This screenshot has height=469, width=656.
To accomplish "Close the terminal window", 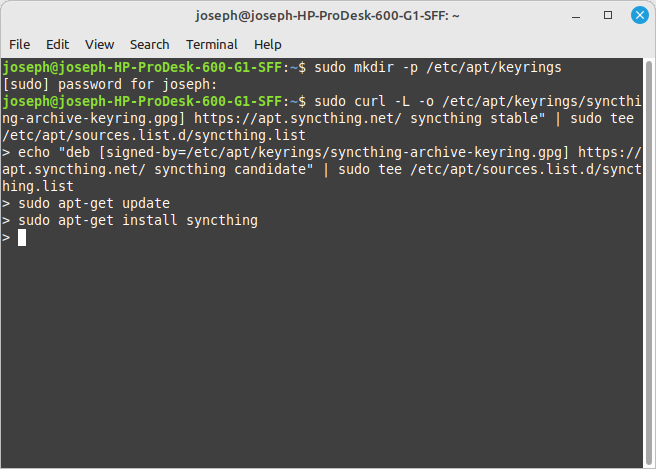I will coord(640,15).
